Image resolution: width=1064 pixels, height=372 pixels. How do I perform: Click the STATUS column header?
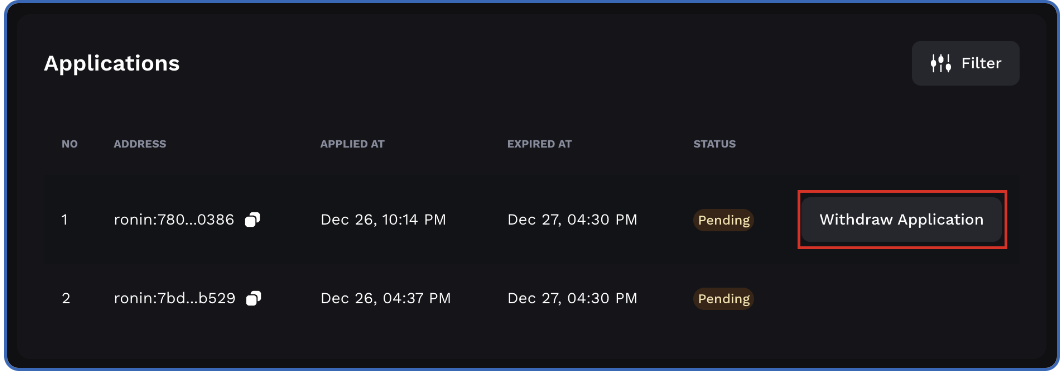715,144
